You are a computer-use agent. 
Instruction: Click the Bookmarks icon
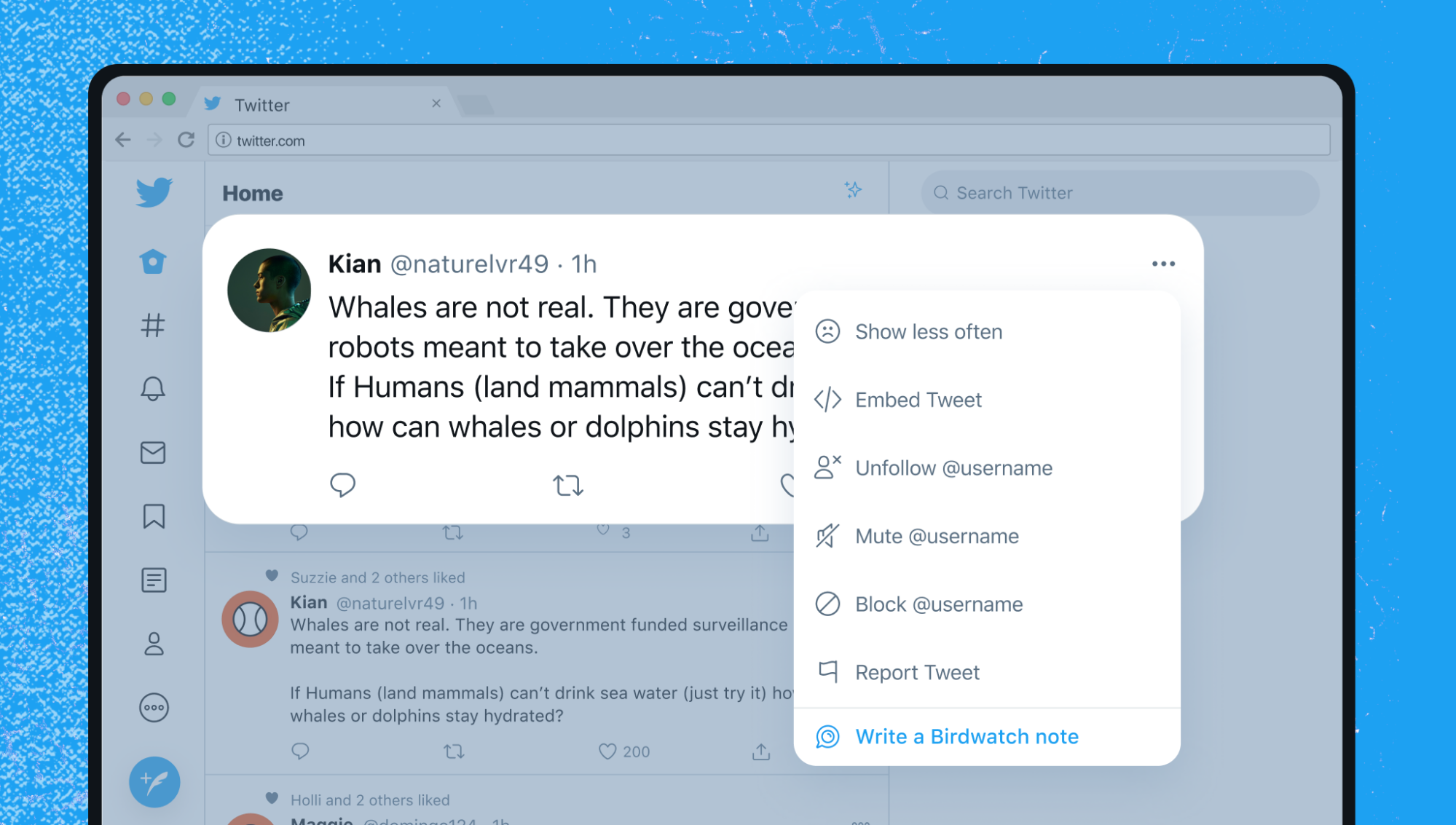(154, 516)
